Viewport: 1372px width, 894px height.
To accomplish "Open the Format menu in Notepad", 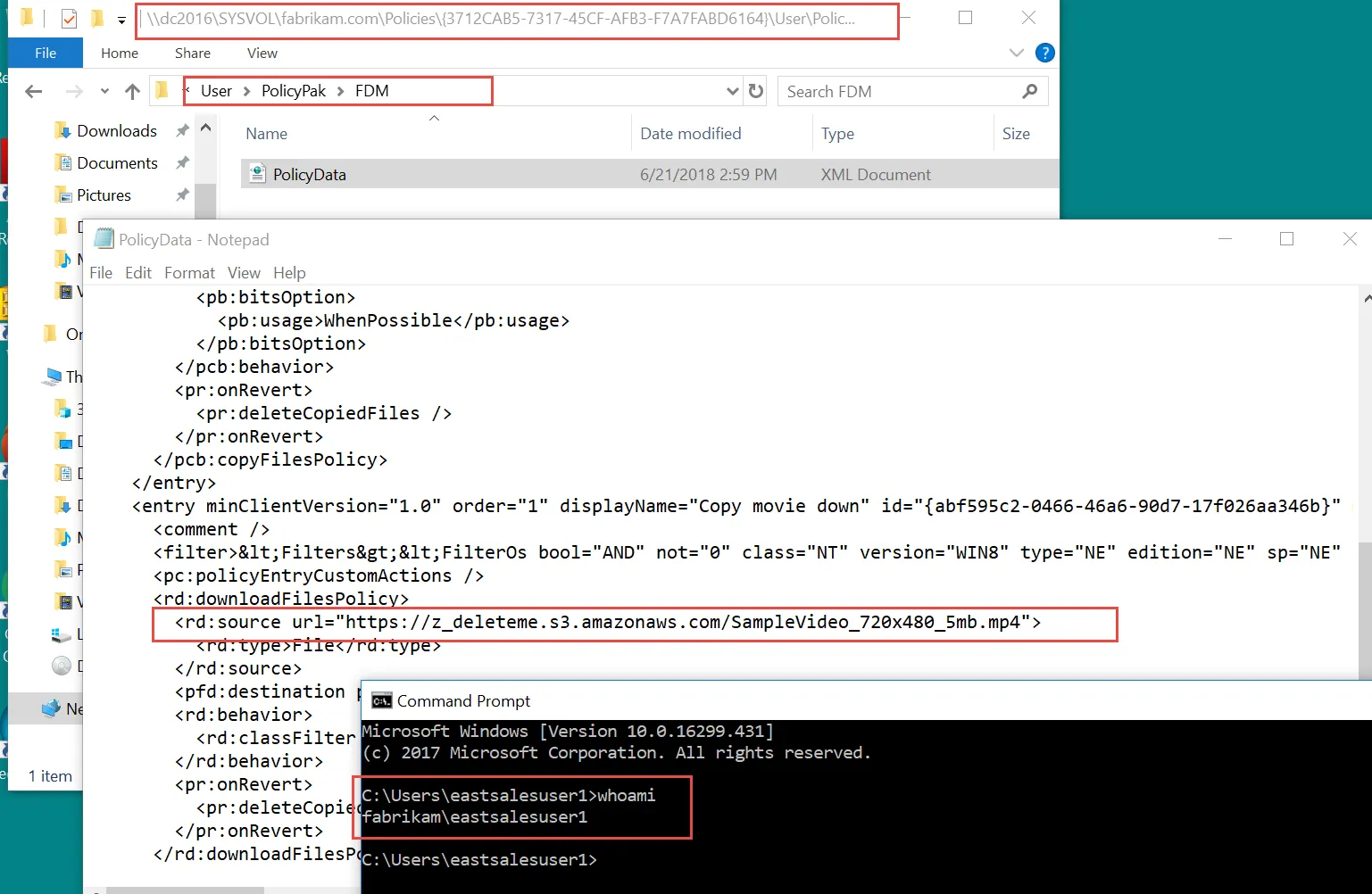I will click(189, 272).
